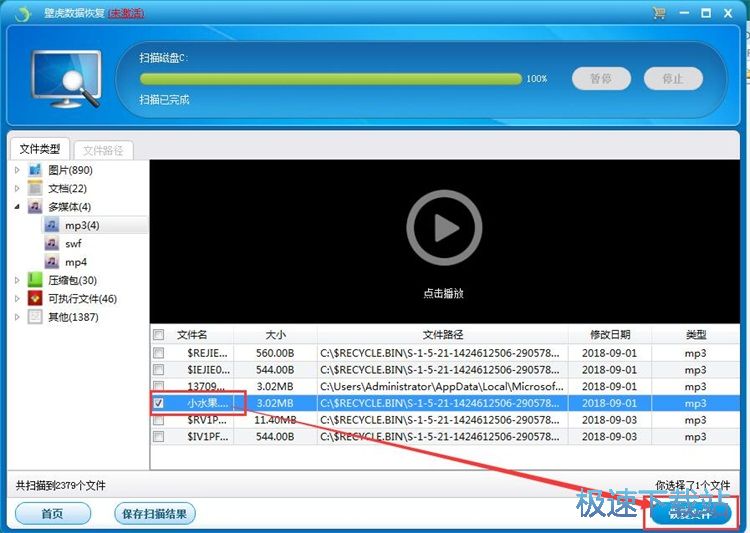Sort by 类型 column header
The image size is (750, 533).
pos(695,334)
